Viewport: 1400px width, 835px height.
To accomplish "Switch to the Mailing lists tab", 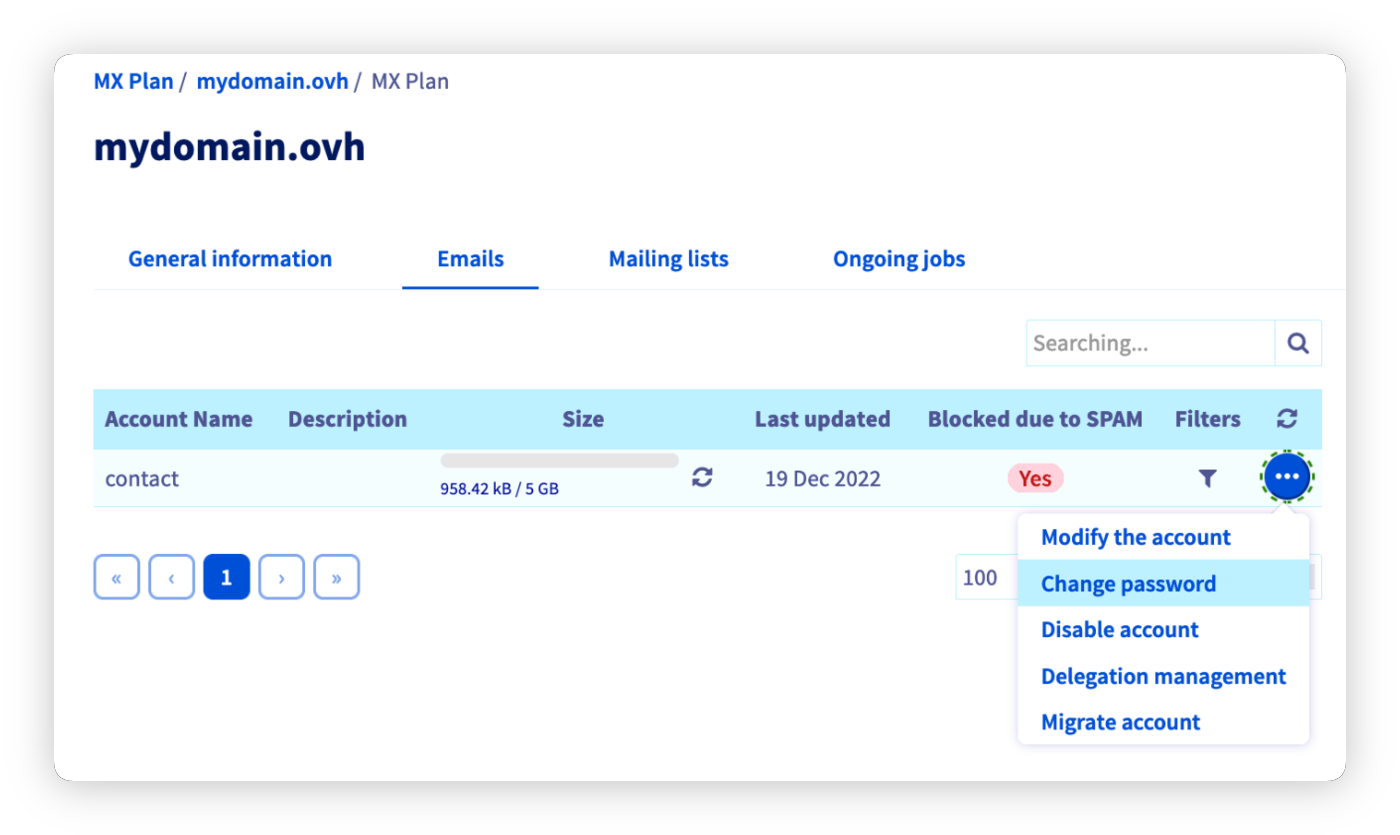I will click(x=668, y=258).
